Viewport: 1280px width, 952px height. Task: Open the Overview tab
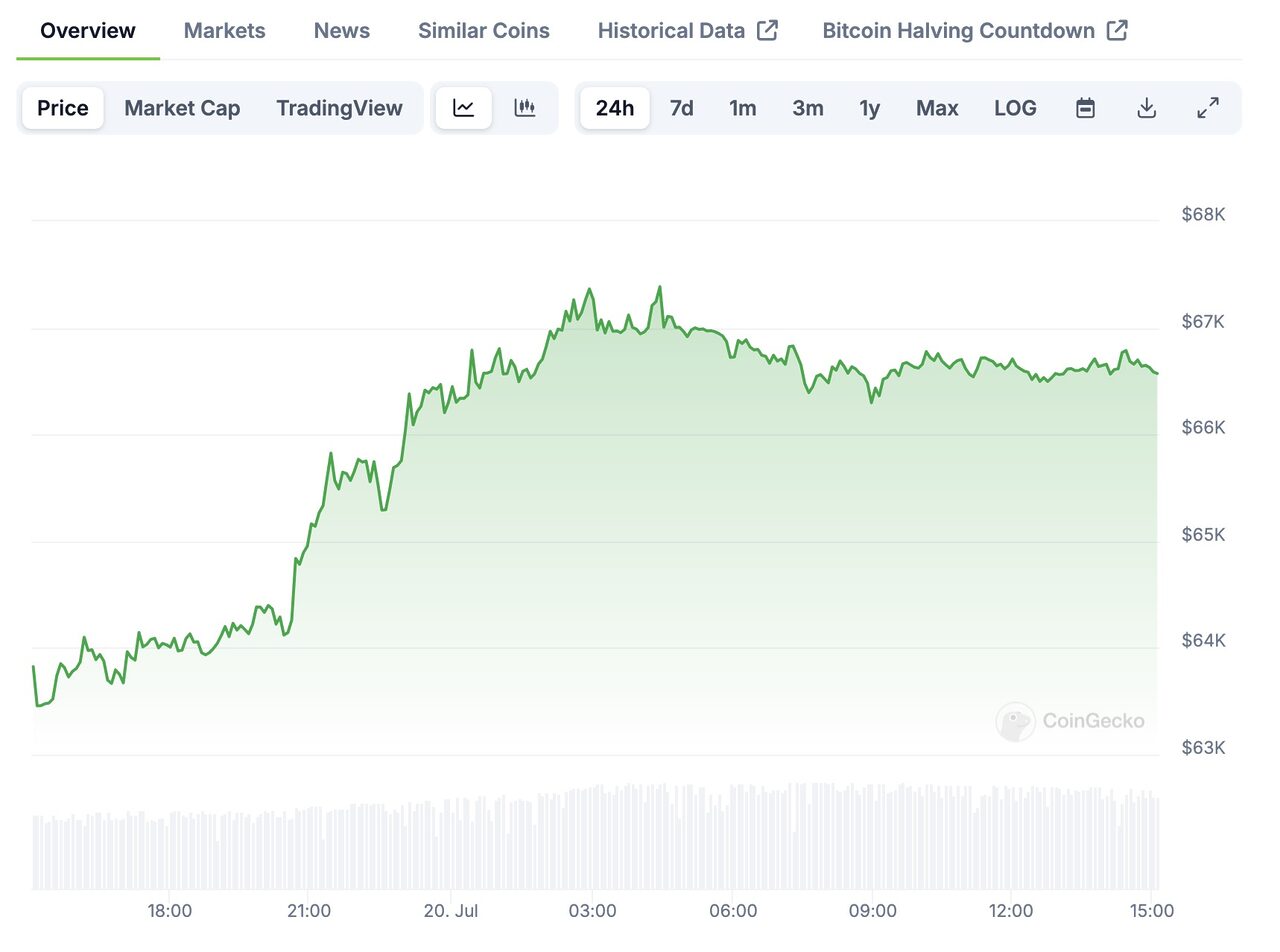(x=88, y=31)
